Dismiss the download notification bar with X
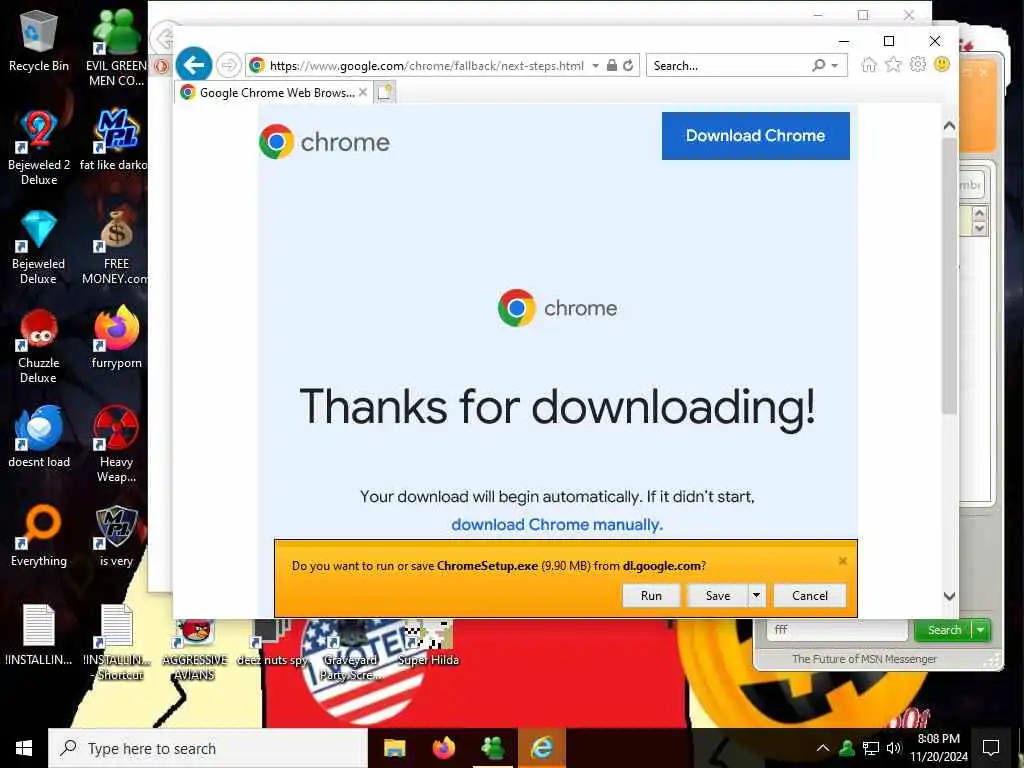Image resolution: width=1024 pixels, height=768 pixels. tap(842, 561)
